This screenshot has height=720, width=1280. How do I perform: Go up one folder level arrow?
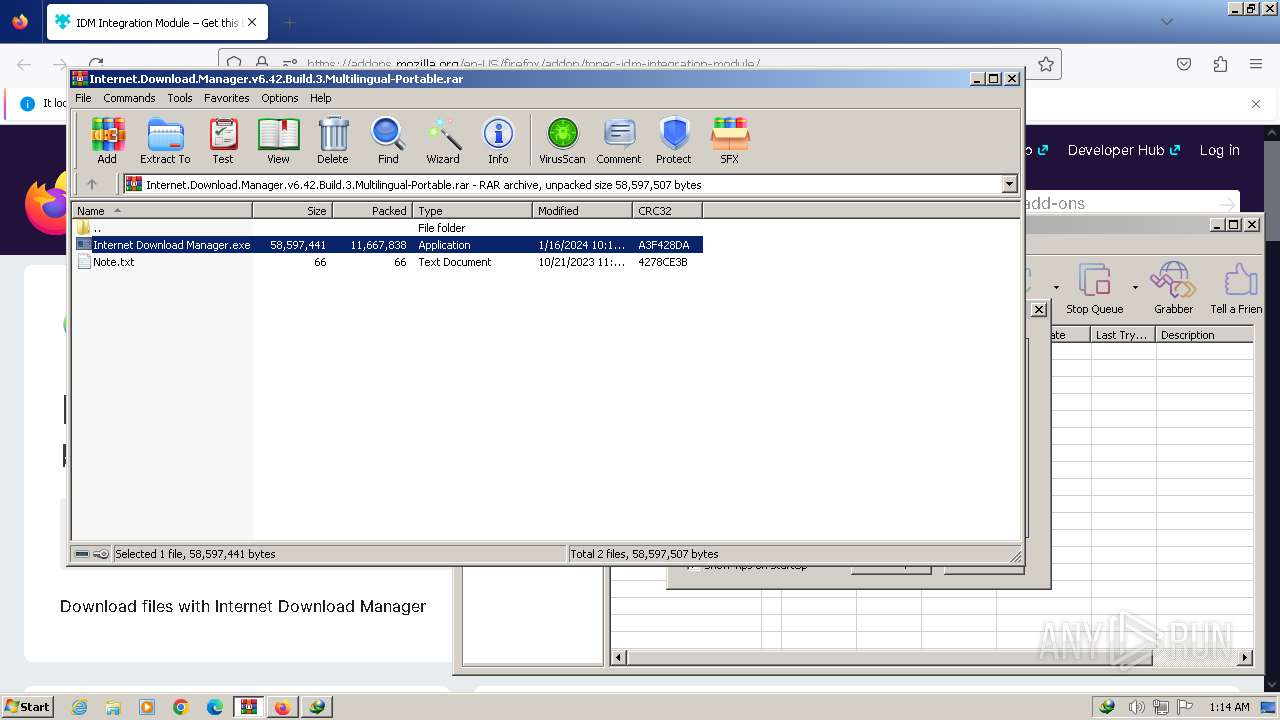click(92, 184)
